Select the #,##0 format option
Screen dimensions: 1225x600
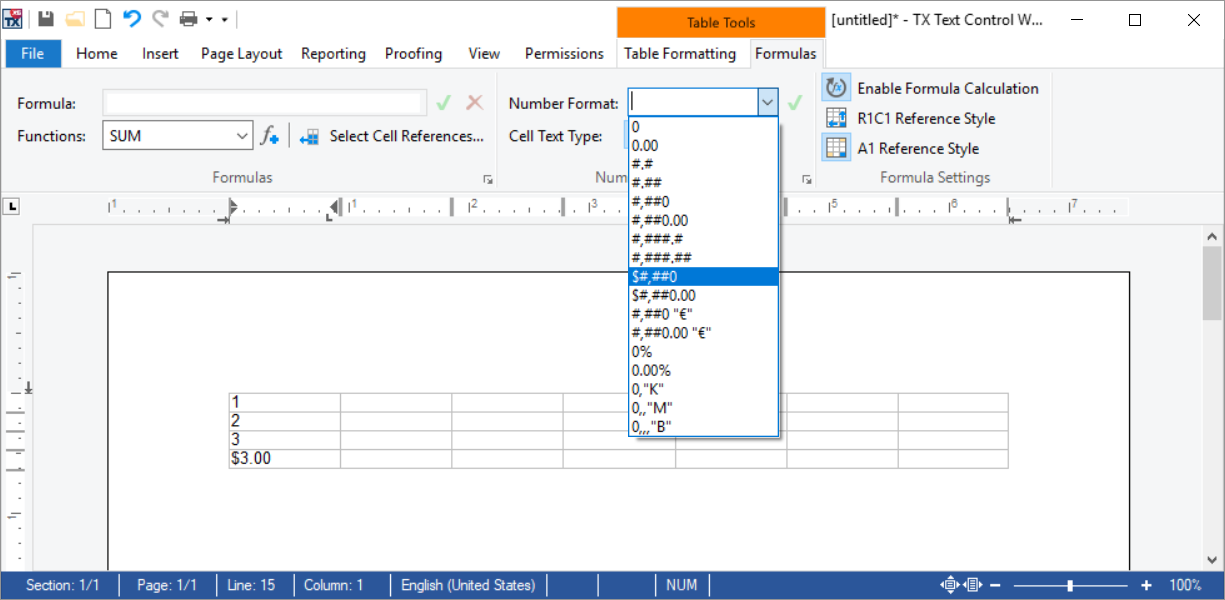click(x=704, y=202)
